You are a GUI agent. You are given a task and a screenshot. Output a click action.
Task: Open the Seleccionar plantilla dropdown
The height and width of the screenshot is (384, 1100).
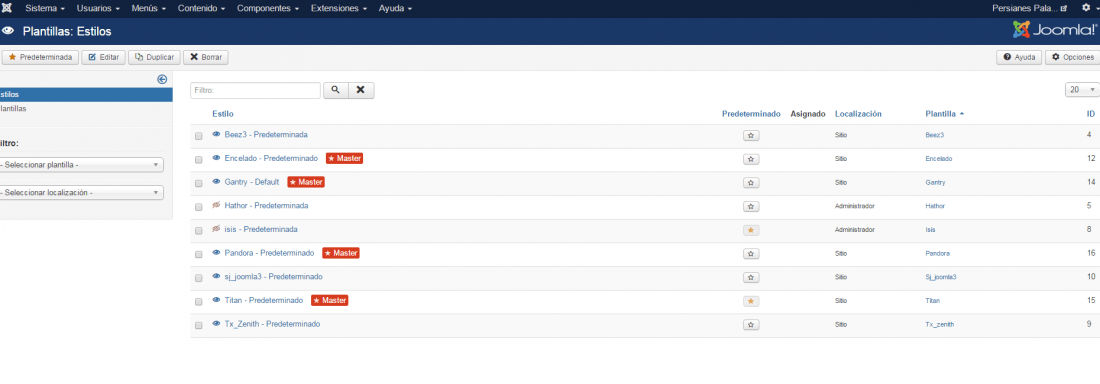tap(81, 165)
